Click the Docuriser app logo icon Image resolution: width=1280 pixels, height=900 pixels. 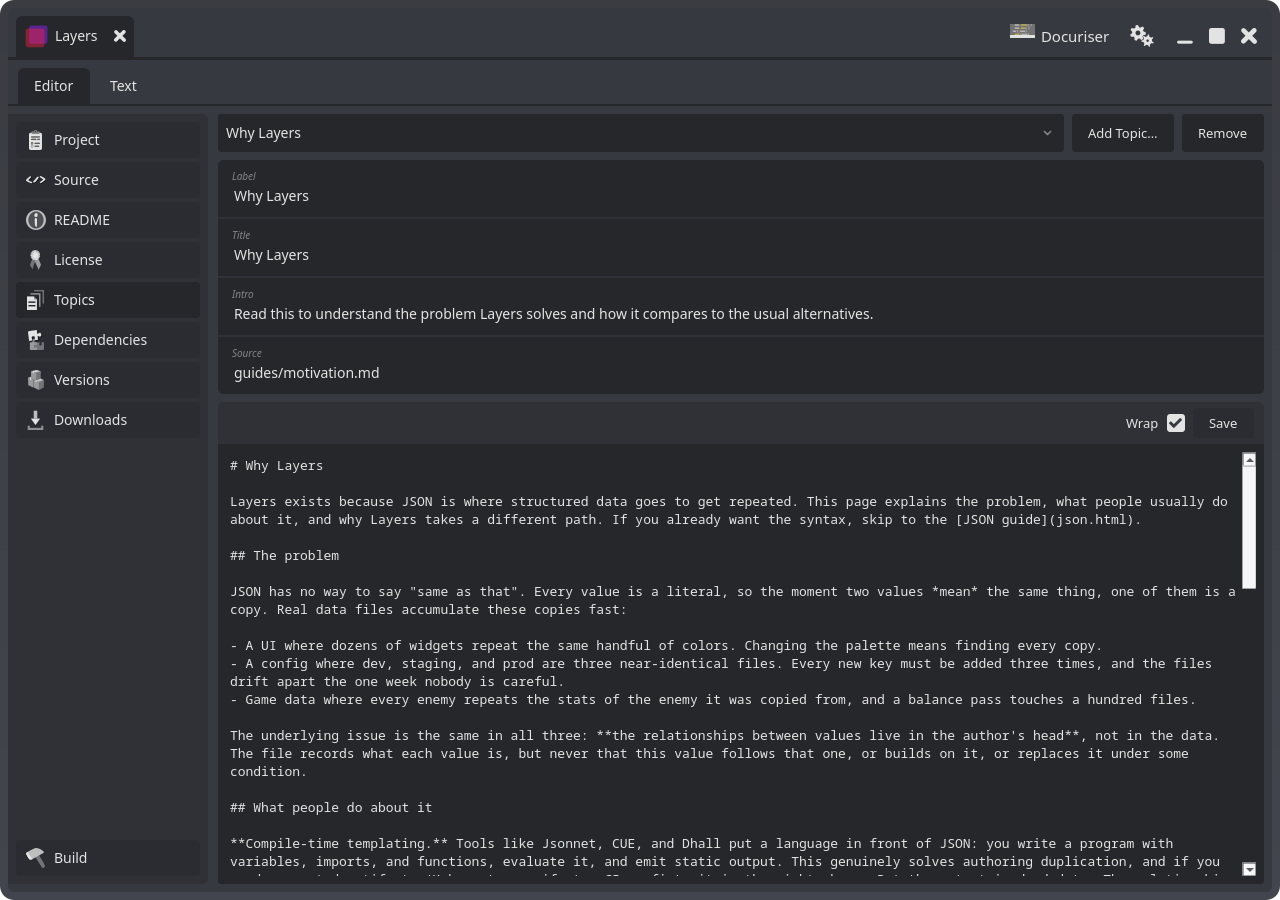pyautogui.click(x=1022, y=31)
